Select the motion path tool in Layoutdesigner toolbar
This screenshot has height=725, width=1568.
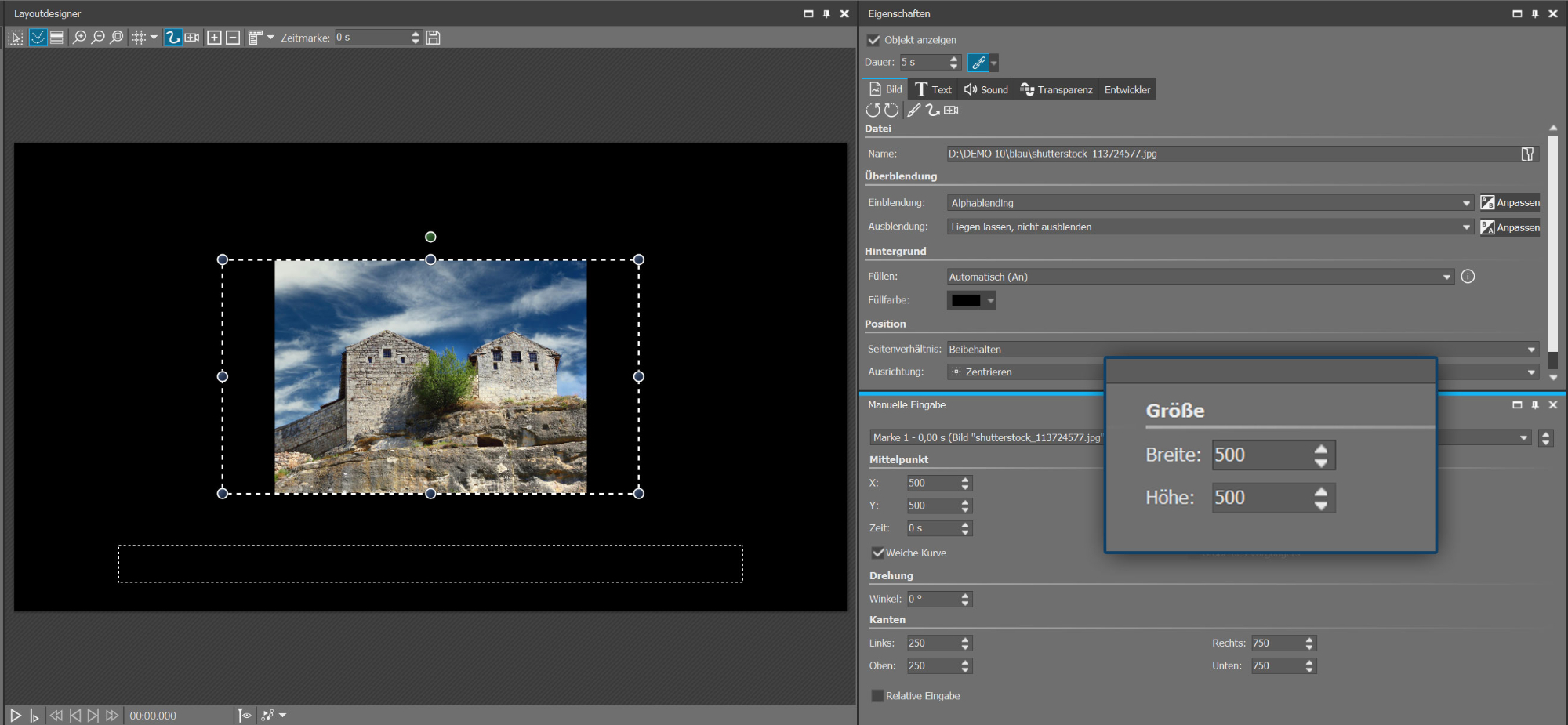pyautogui.click(x=173, y=38)
